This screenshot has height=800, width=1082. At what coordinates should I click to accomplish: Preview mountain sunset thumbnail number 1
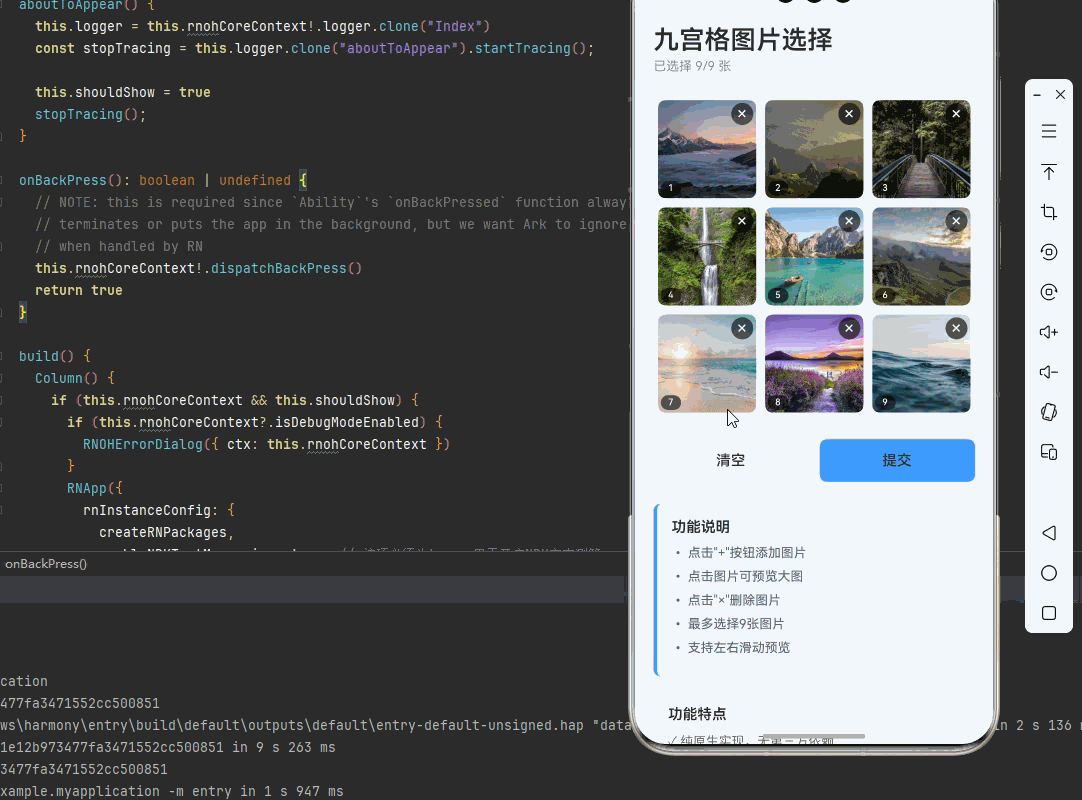point(707,149)
